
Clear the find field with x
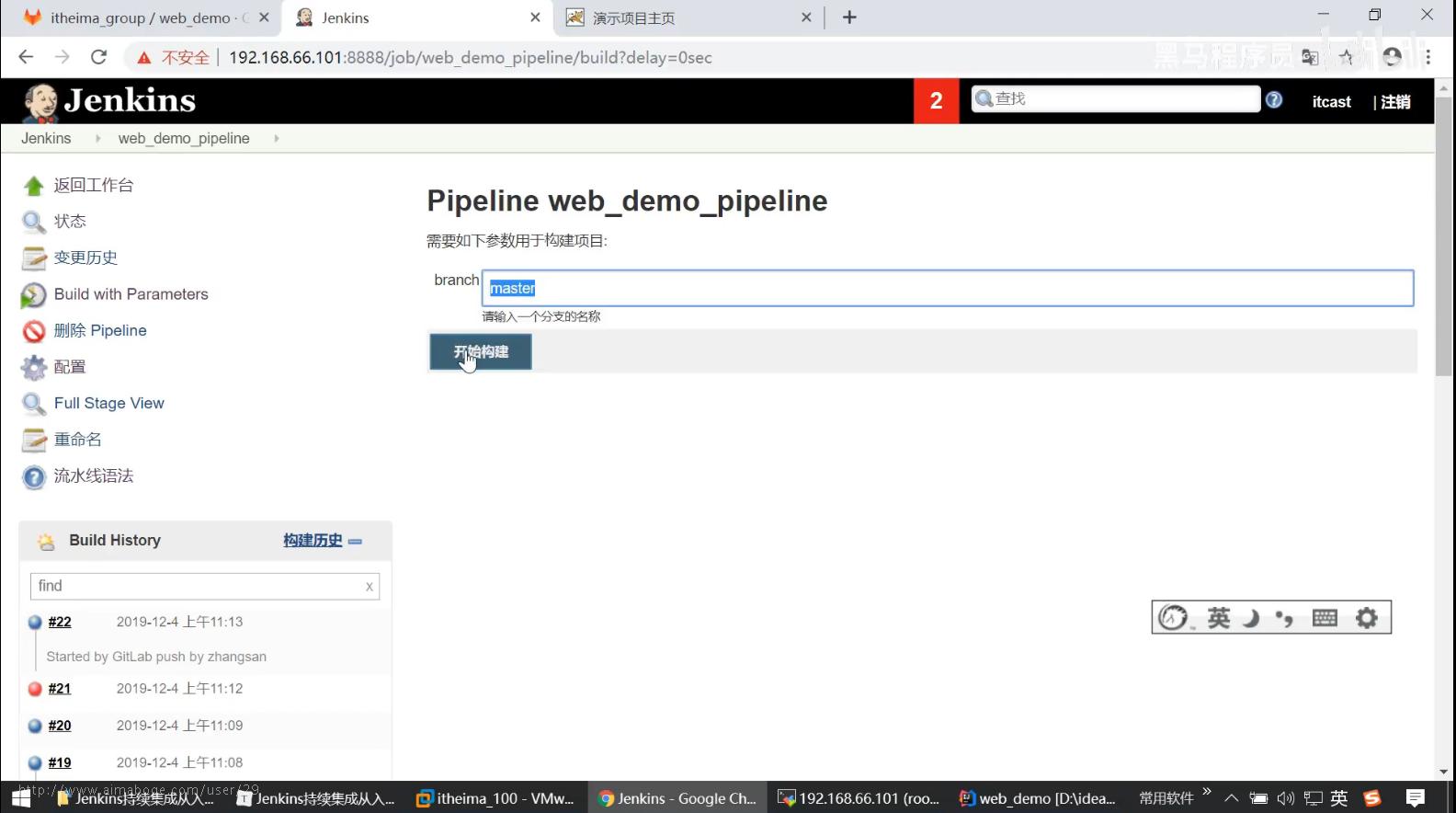pyautogui.click(x=370, y=587)
